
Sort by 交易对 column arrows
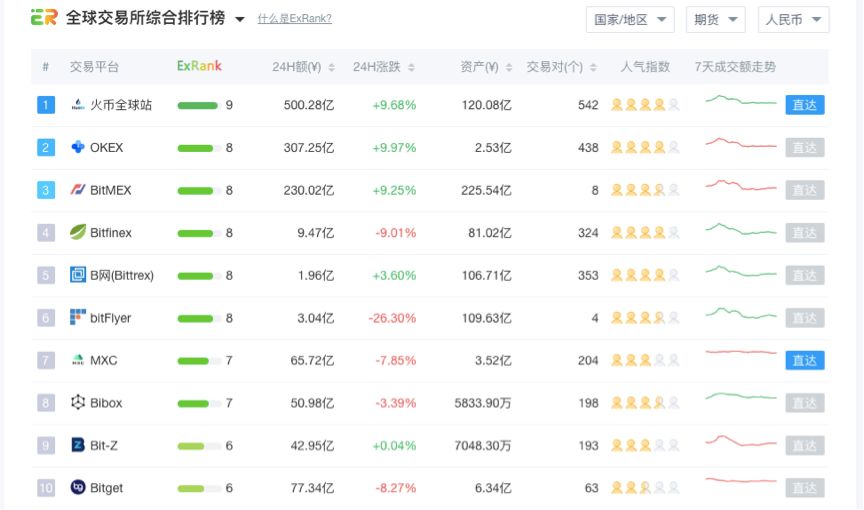coord(593,67)
